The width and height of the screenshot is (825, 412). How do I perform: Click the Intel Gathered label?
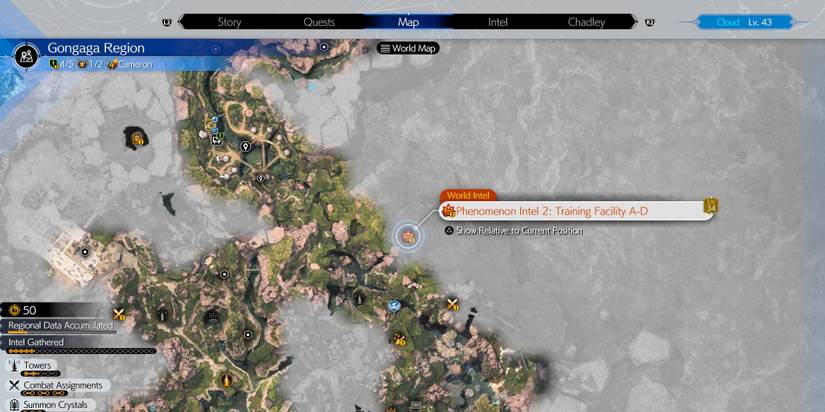36,342
